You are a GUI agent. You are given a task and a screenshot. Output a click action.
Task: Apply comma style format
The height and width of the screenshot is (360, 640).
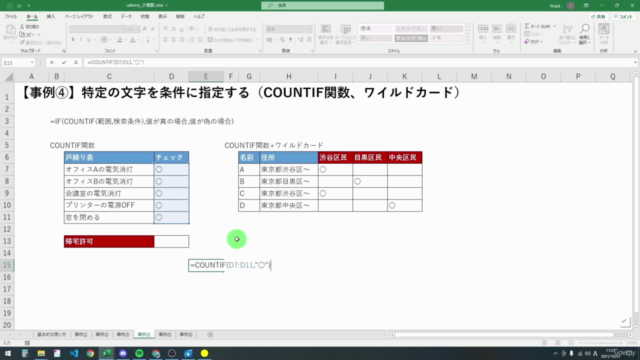point(290,40)
